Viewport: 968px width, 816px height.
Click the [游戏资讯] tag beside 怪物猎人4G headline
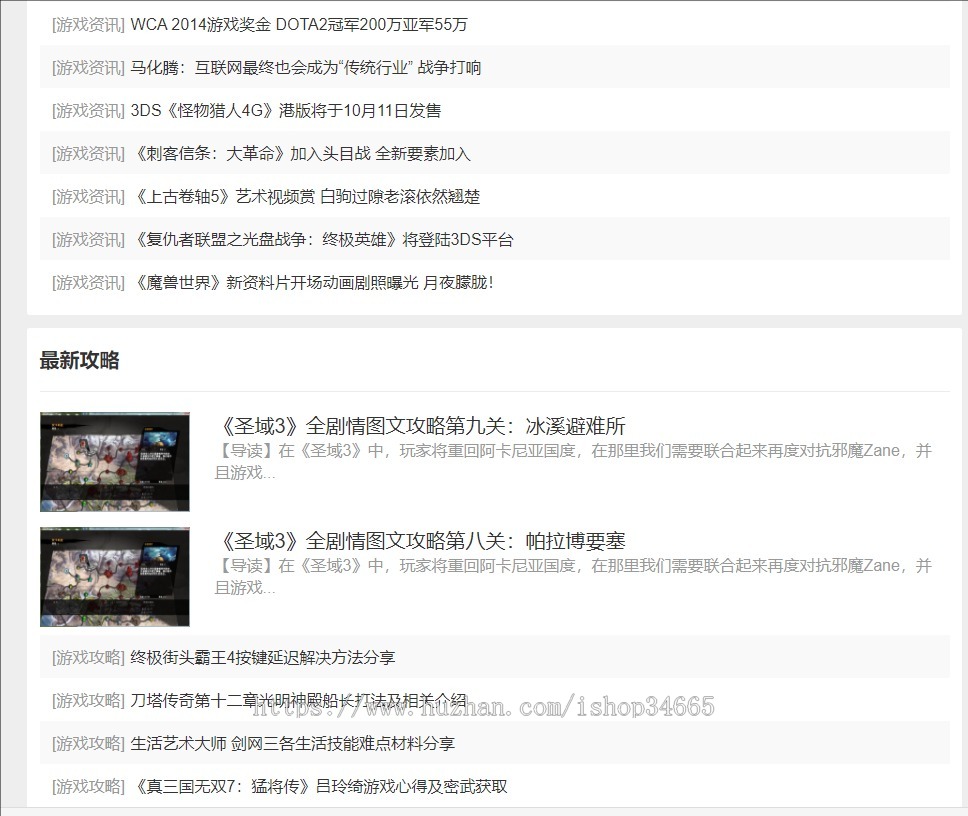coord(88,110)
